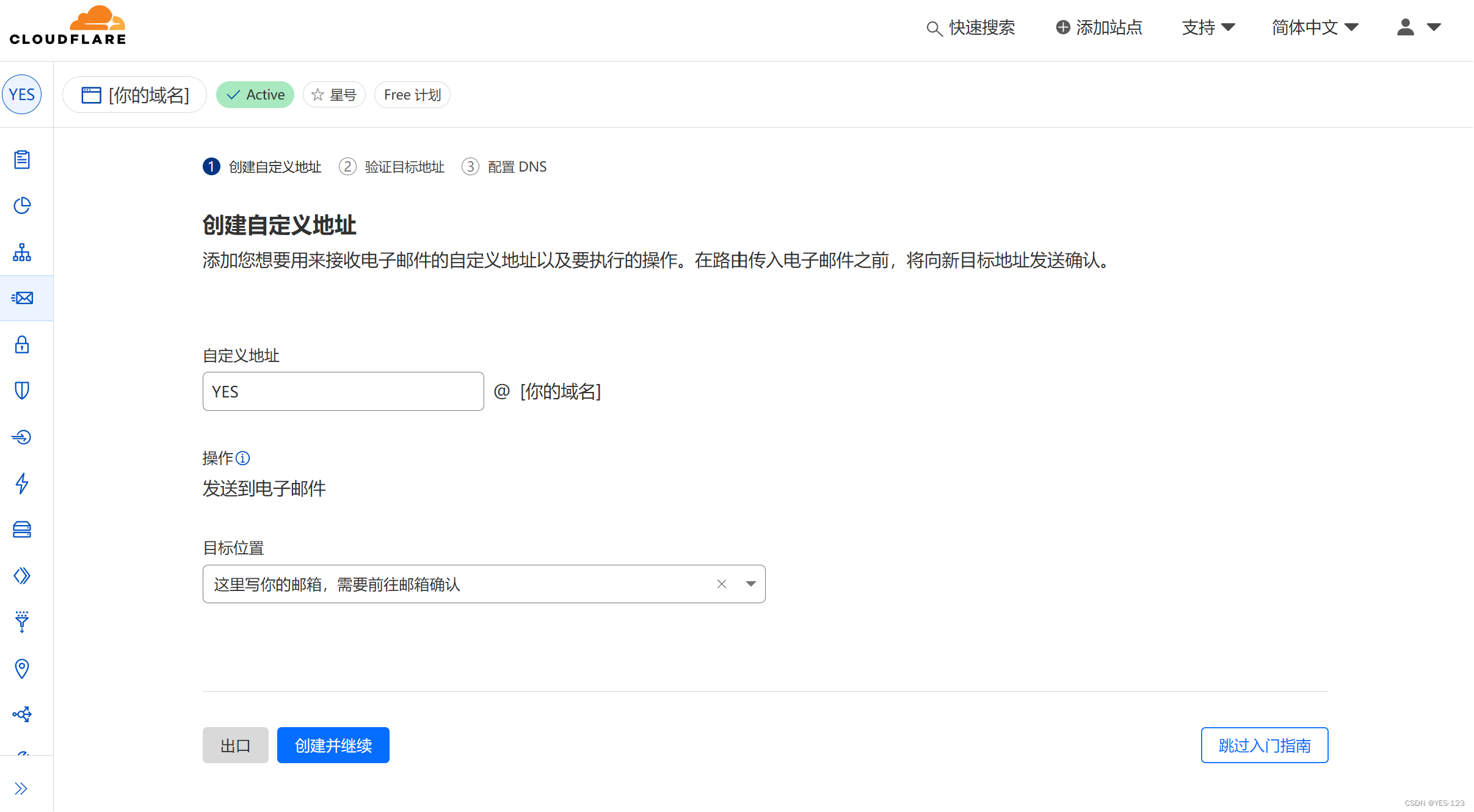Open the DNS network sidebar icon
Viewport: 1474px width, 812px height.
click(22, 252)
